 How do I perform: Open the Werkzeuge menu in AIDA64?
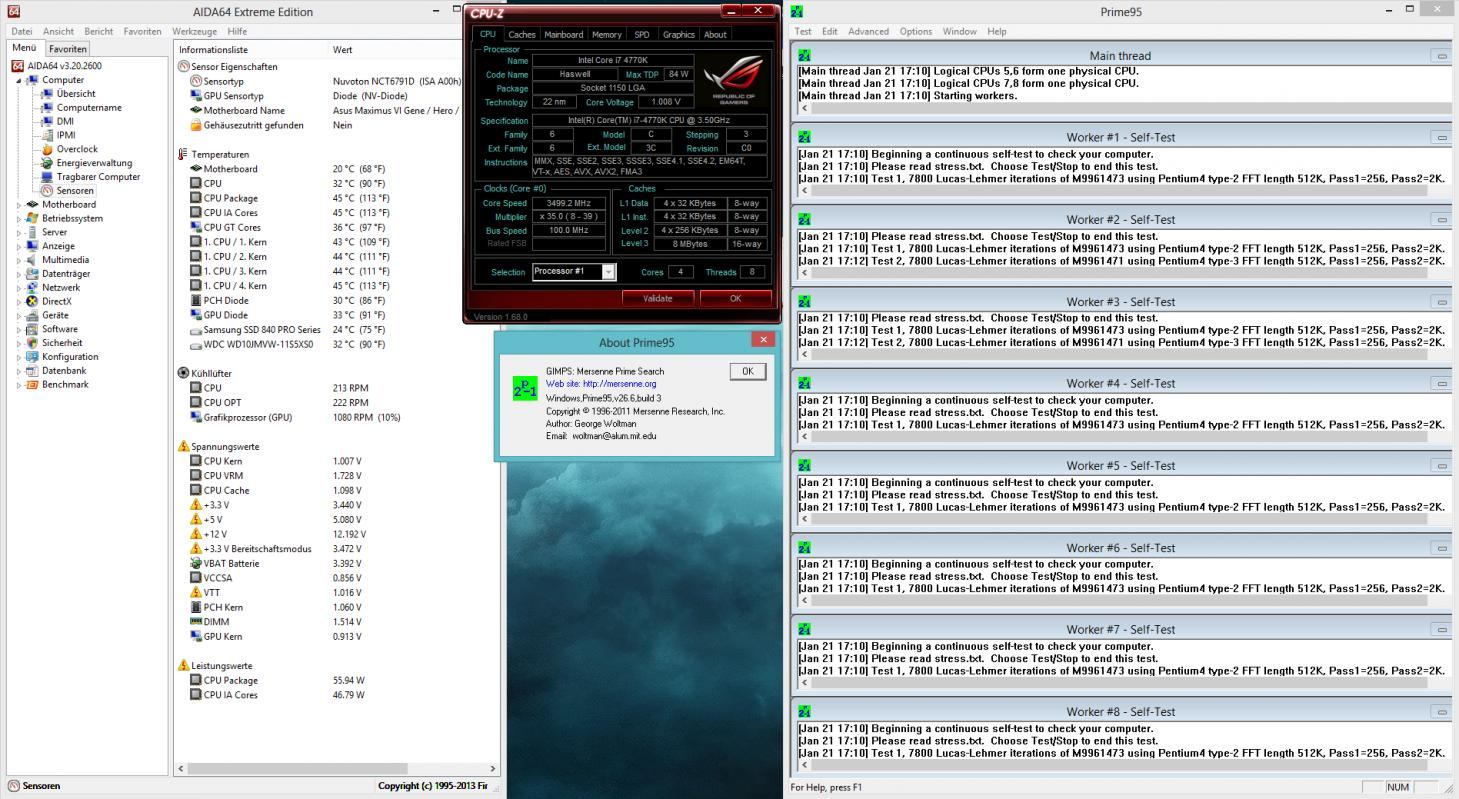(x=194, y=31)
